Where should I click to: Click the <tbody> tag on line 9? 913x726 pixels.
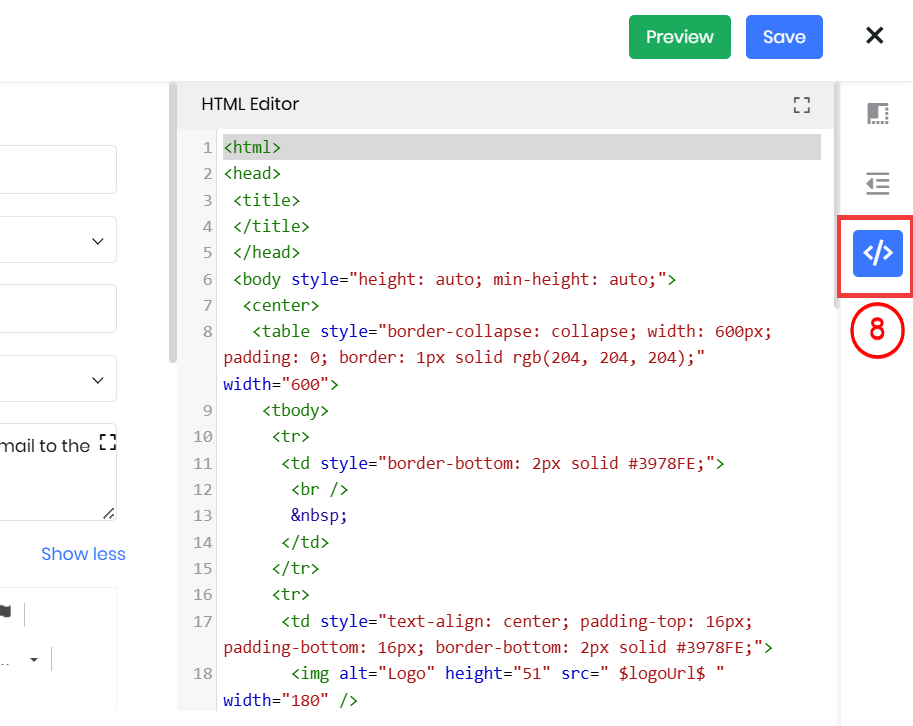[295, 410]
